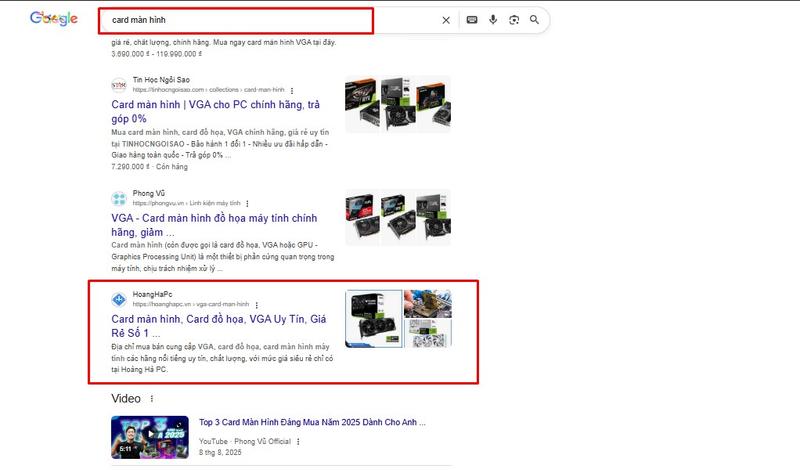The height and width of the screenshot is (470, 800).
Task: Click the phongvu.vn URL breadcrumb
Action: point(186,203)
